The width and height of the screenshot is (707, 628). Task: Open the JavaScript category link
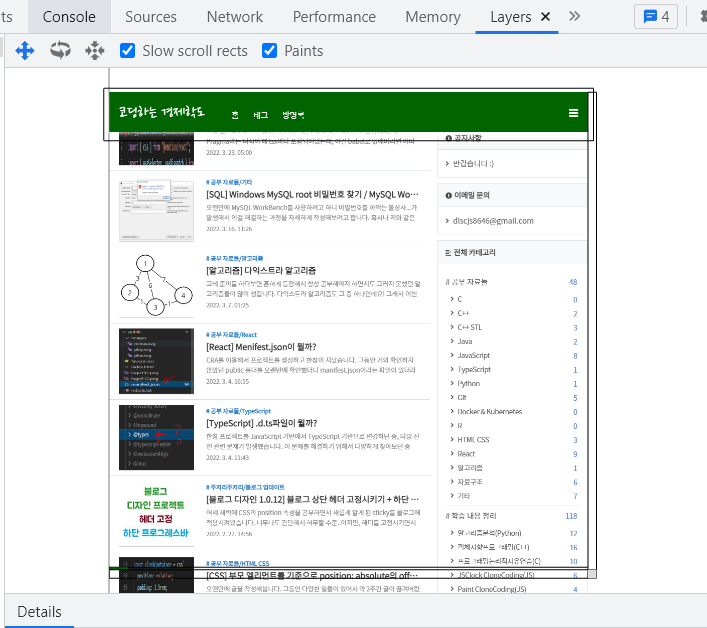[473, 355]
